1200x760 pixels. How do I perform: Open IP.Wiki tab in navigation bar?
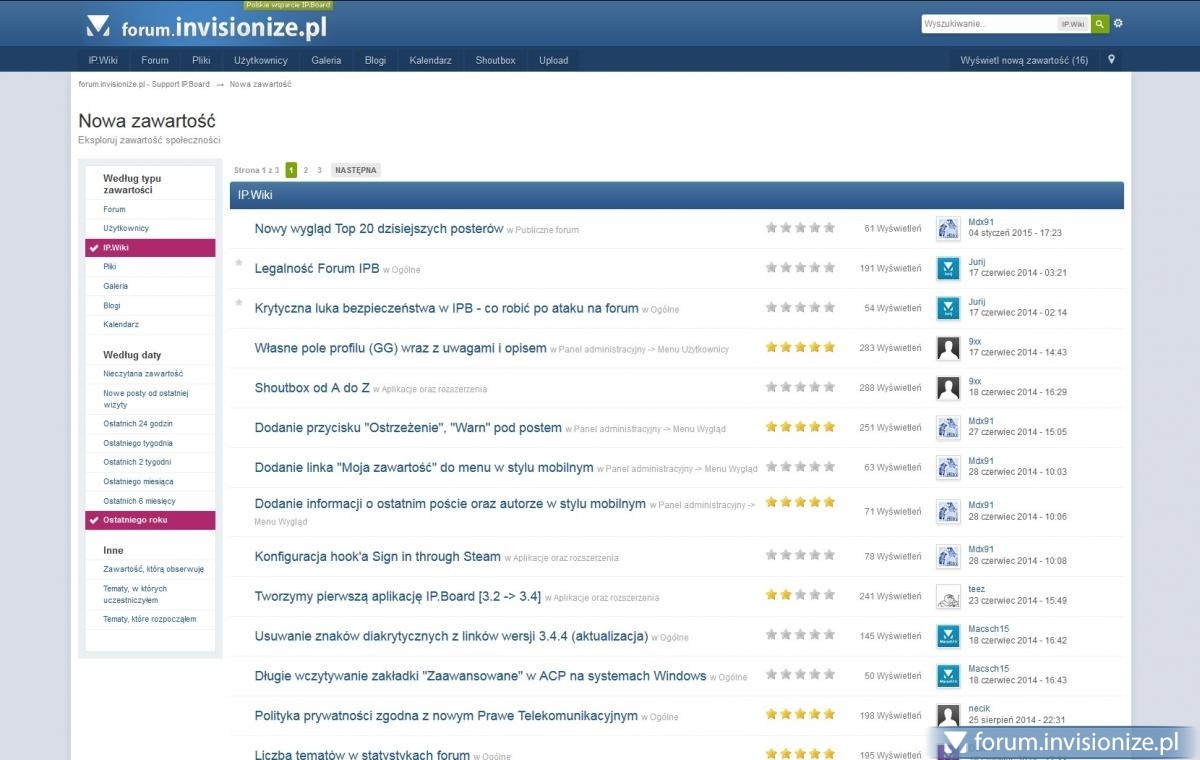(103, 60)
